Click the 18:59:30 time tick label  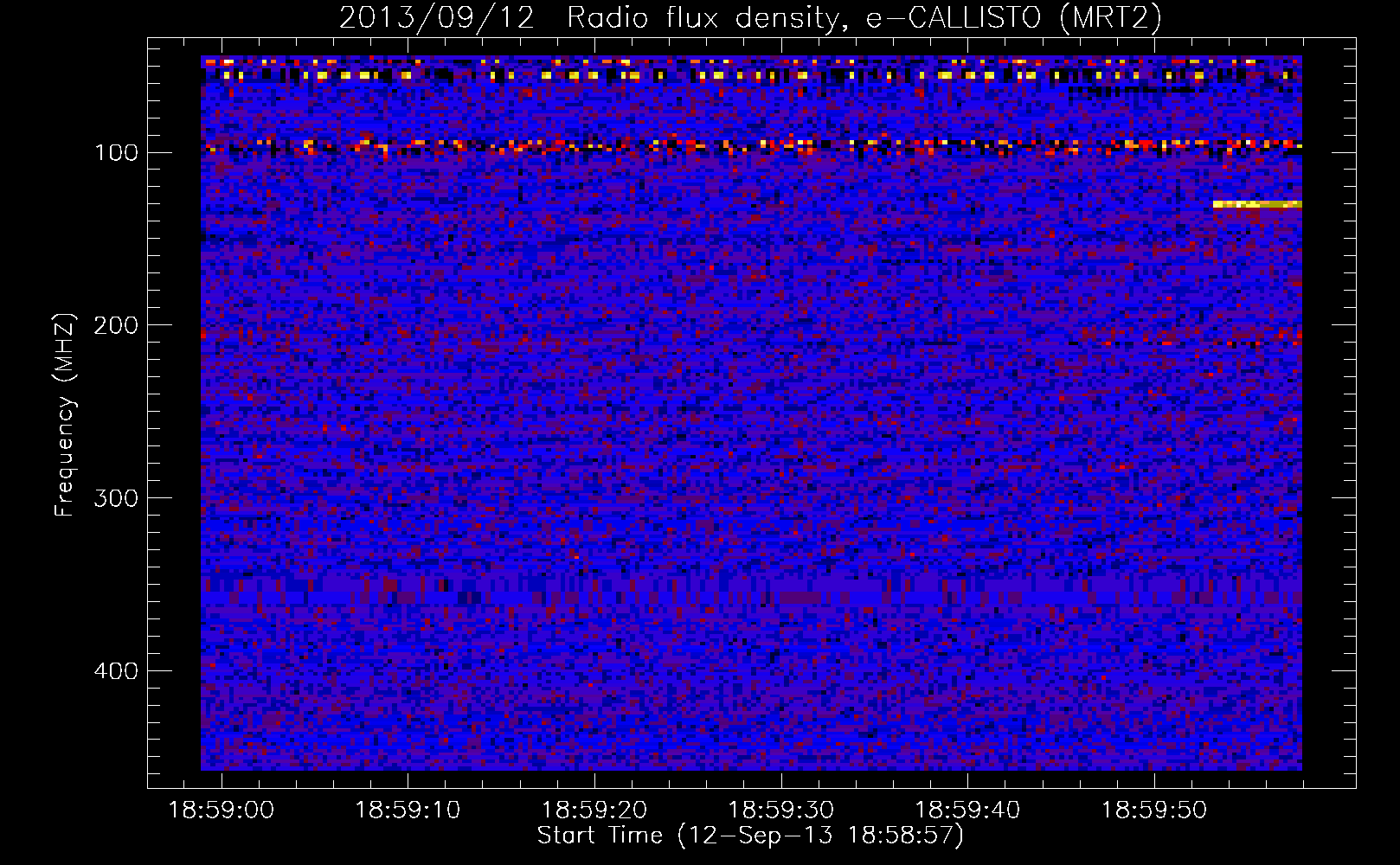(781, 811)
